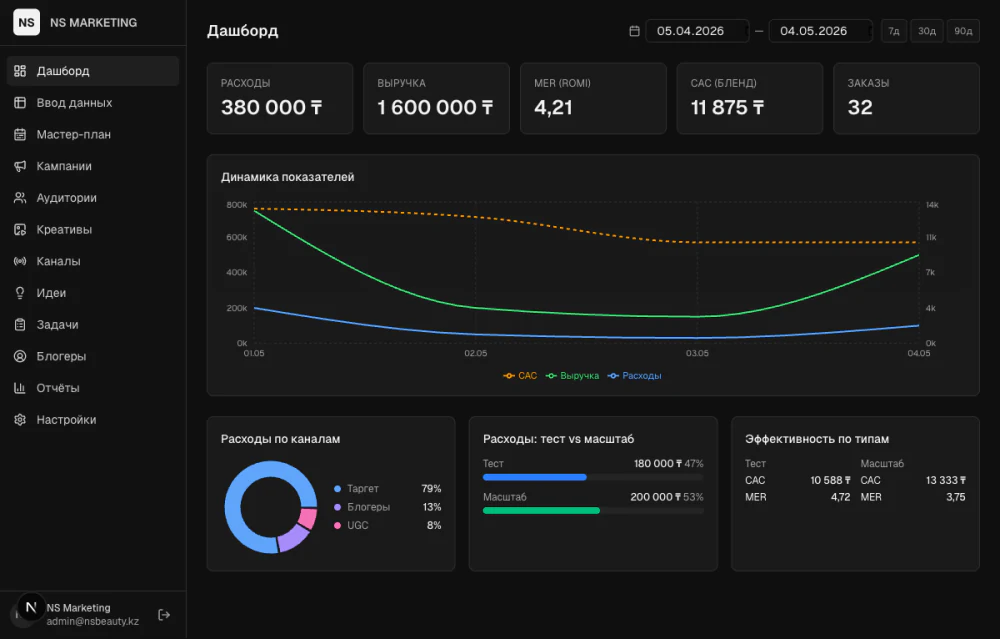Open the start date 05.04.2026 picker
This screenshot has width=1000, height=639.
point(697,31)
